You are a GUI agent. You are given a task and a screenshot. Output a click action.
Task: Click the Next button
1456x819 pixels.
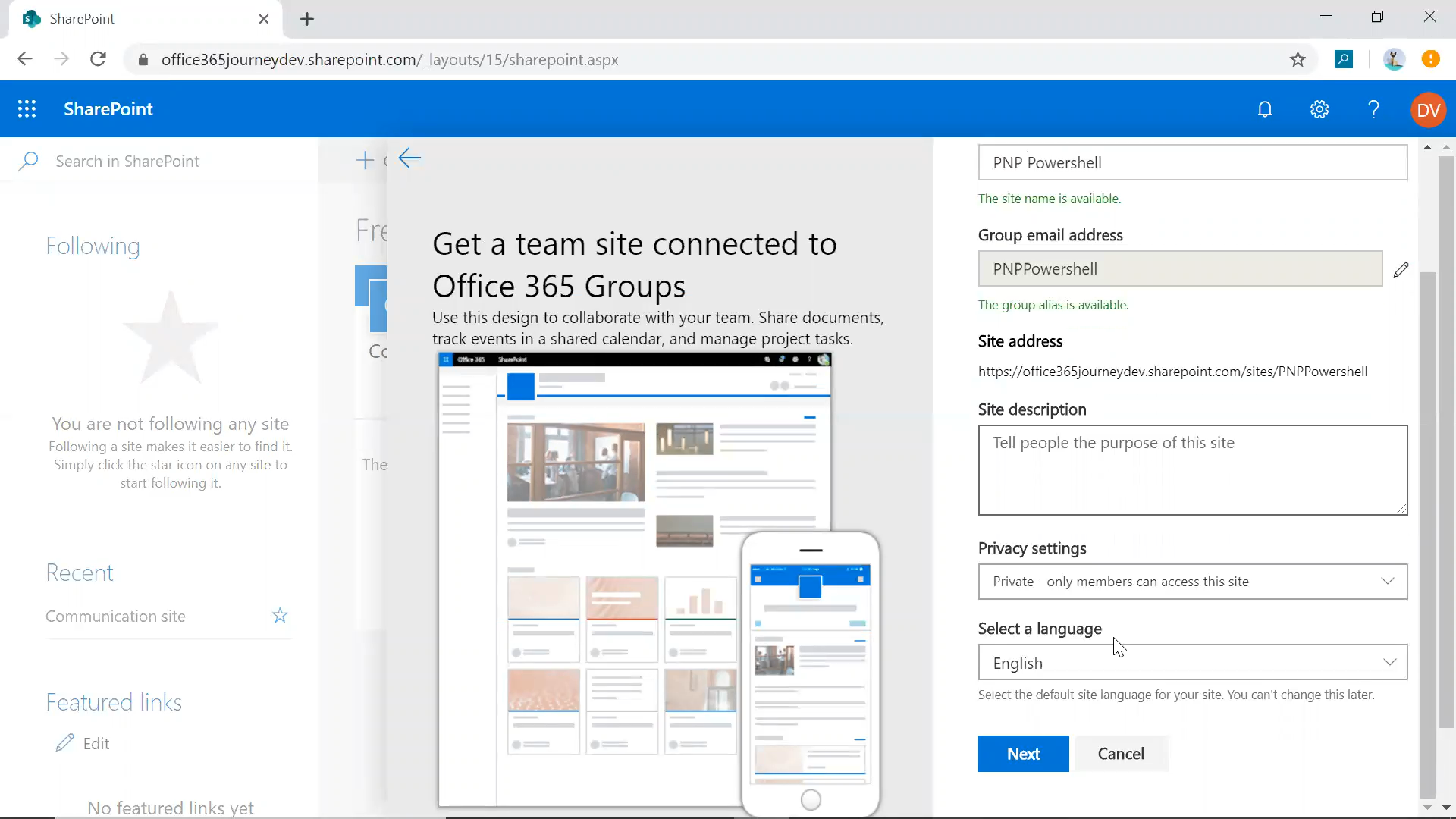pos(1024,754)
